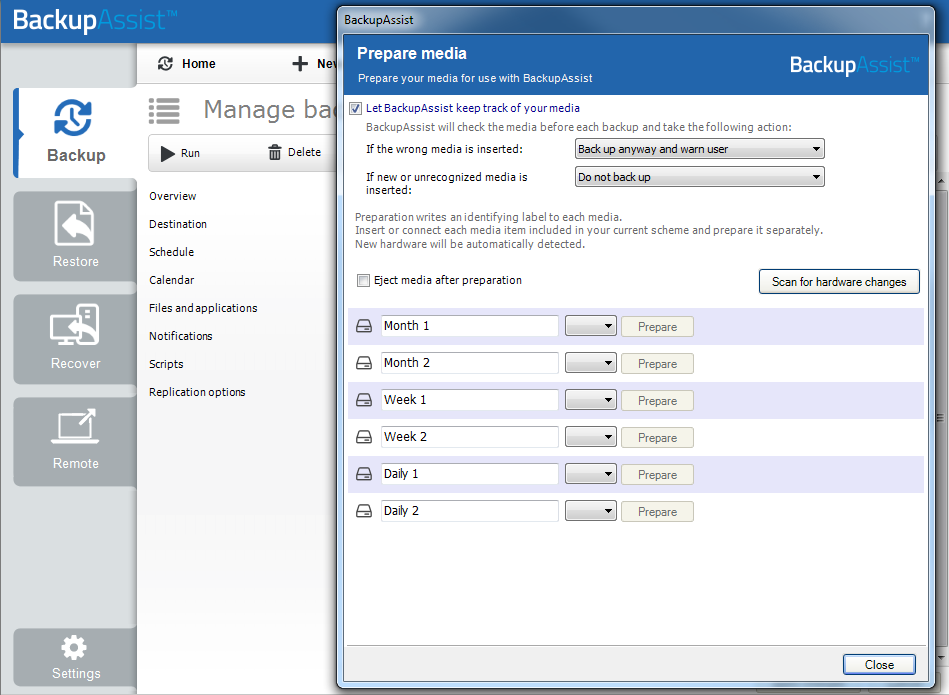Open Settings gear icon
This screenshot has height=695, width=949.
(x=75, y=647)
